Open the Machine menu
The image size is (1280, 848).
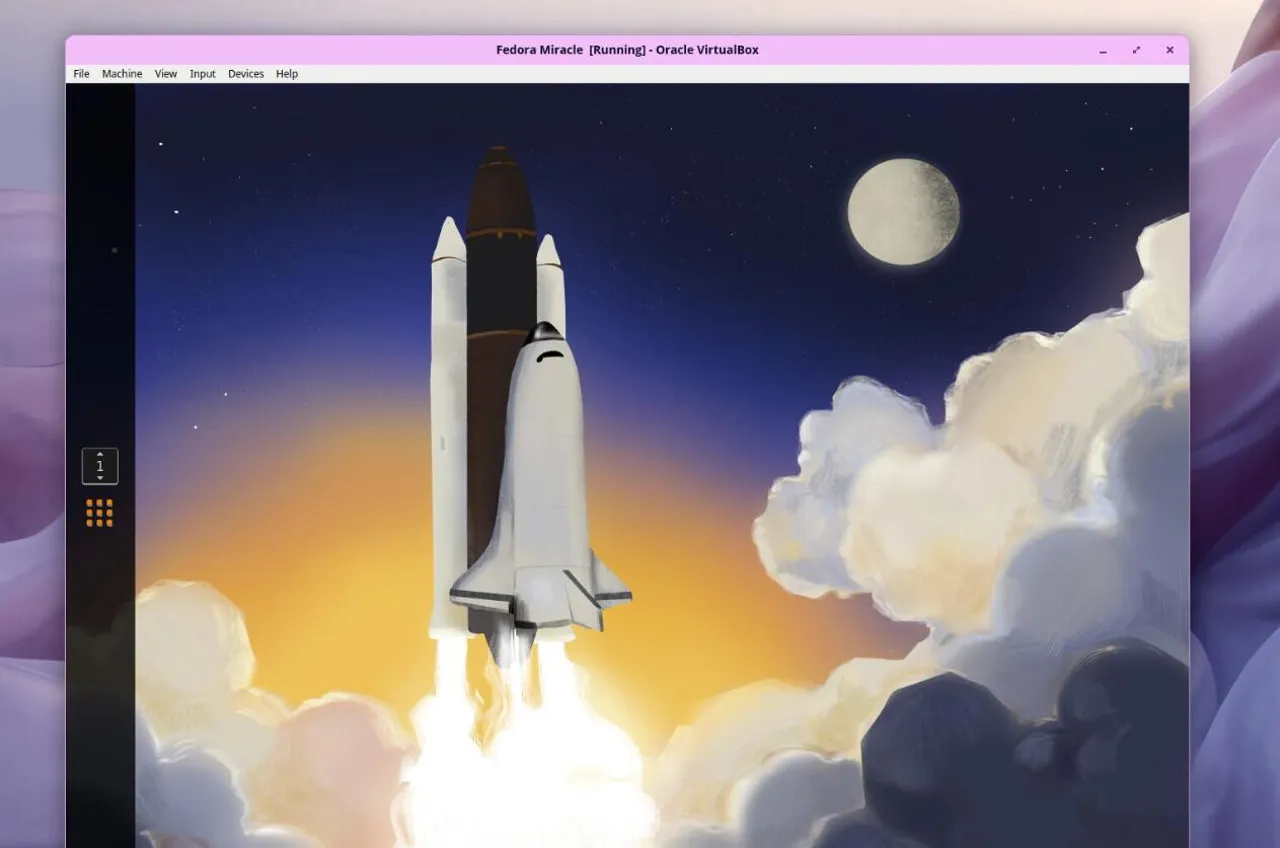point(122,74)
